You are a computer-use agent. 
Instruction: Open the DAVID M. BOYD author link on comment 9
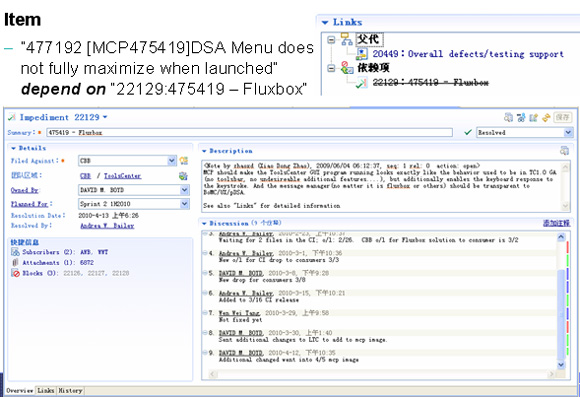(240, 353)
